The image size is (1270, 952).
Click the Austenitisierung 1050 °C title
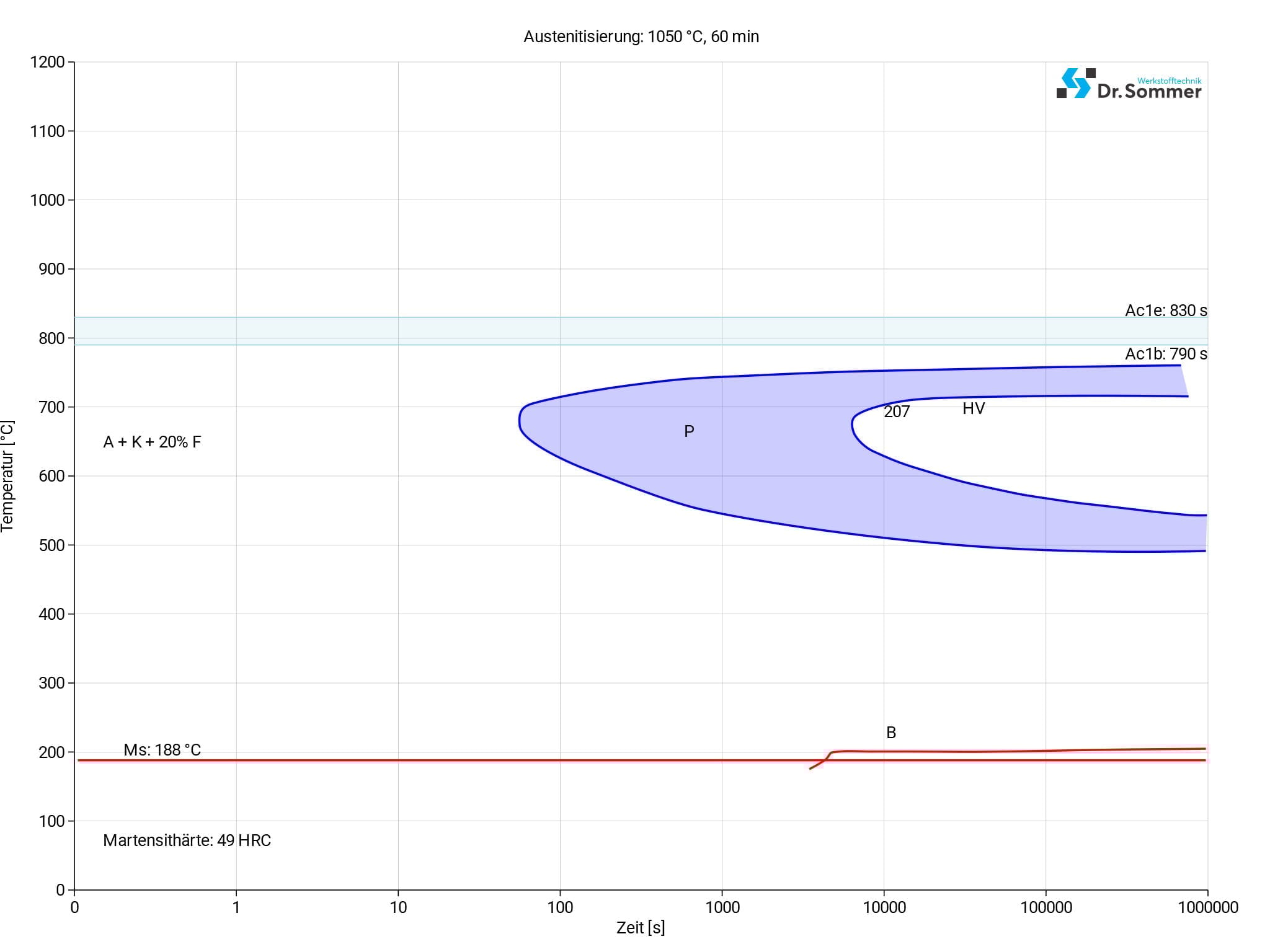click(x=641, y=37)
